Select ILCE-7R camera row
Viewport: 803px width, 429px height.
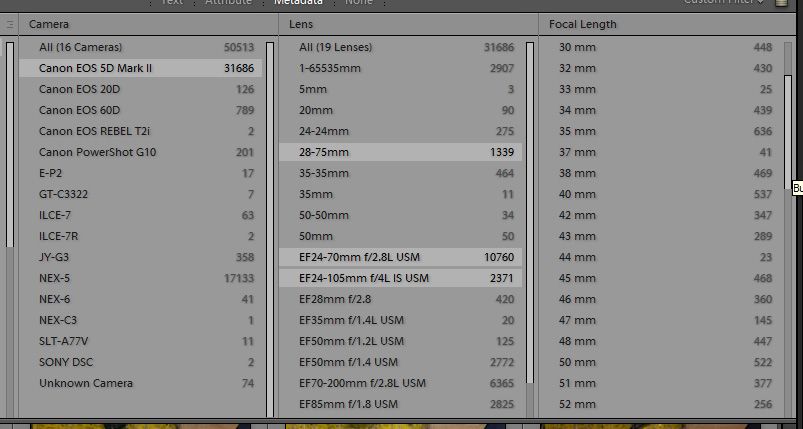(x=140, y=236)
